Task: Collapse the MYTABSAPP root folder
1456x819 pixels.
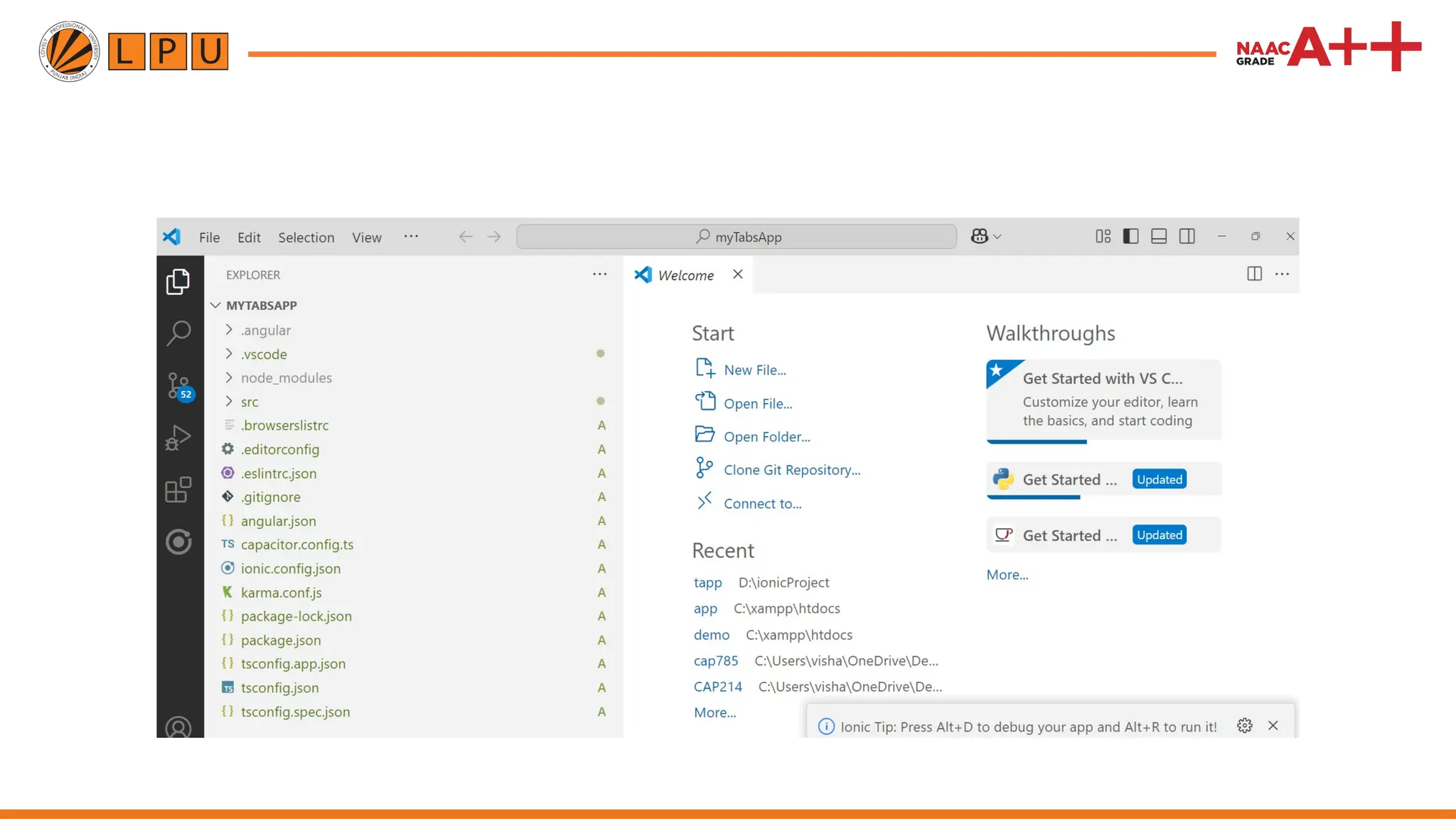Action: [261, 306]
